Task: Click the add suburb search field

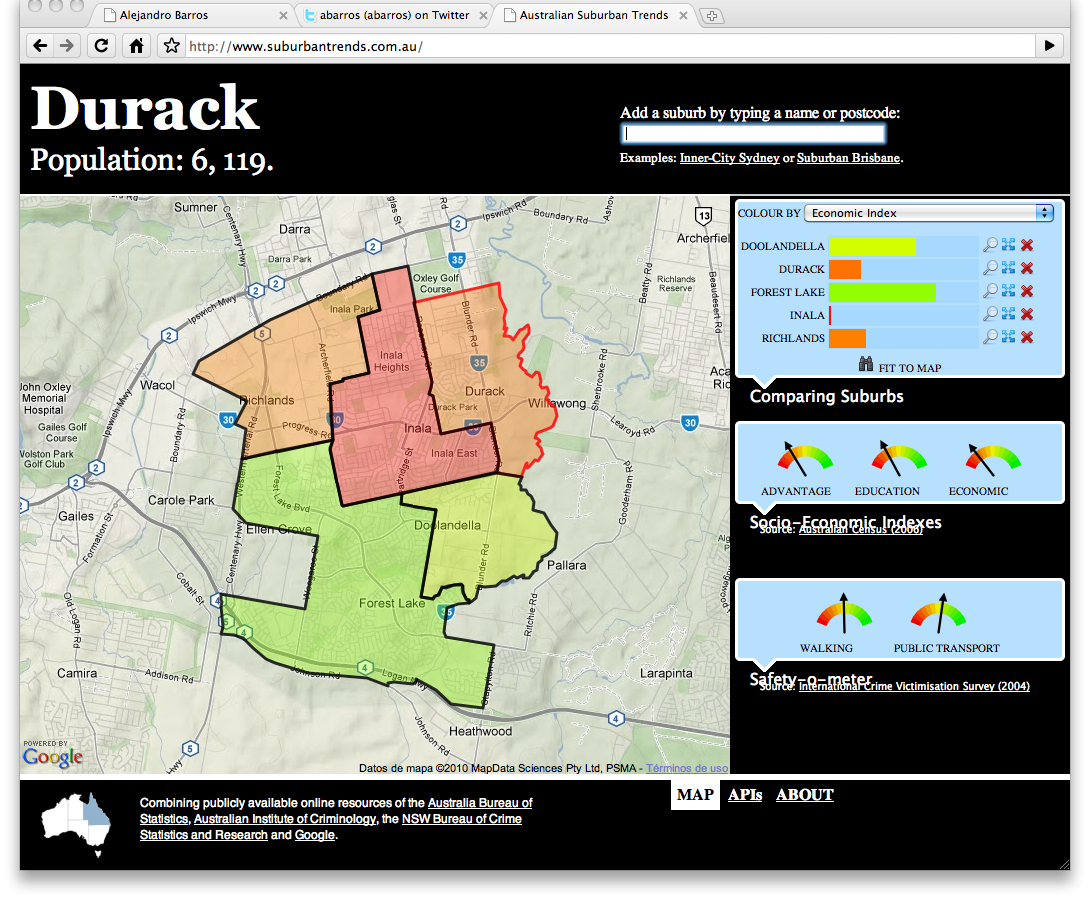Action: (x=753, y=133)
